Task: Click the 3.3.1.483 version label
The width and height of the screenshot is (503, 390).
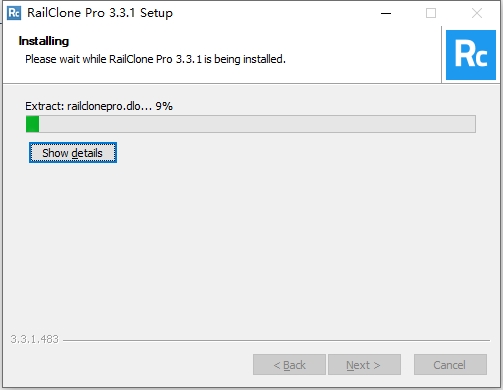Action: [35, 339]
